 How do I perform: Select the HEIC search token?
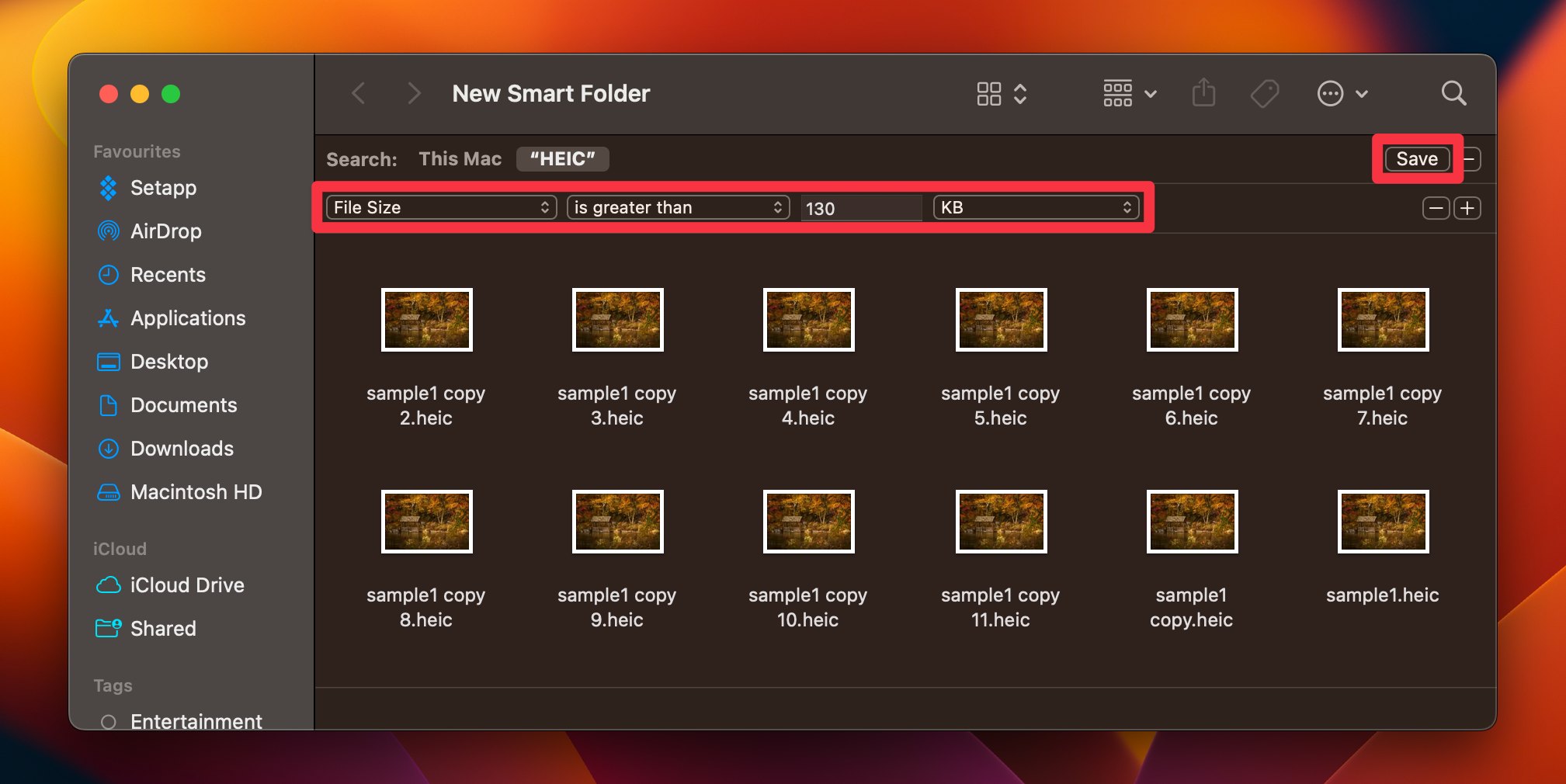(x=562, y=158)
